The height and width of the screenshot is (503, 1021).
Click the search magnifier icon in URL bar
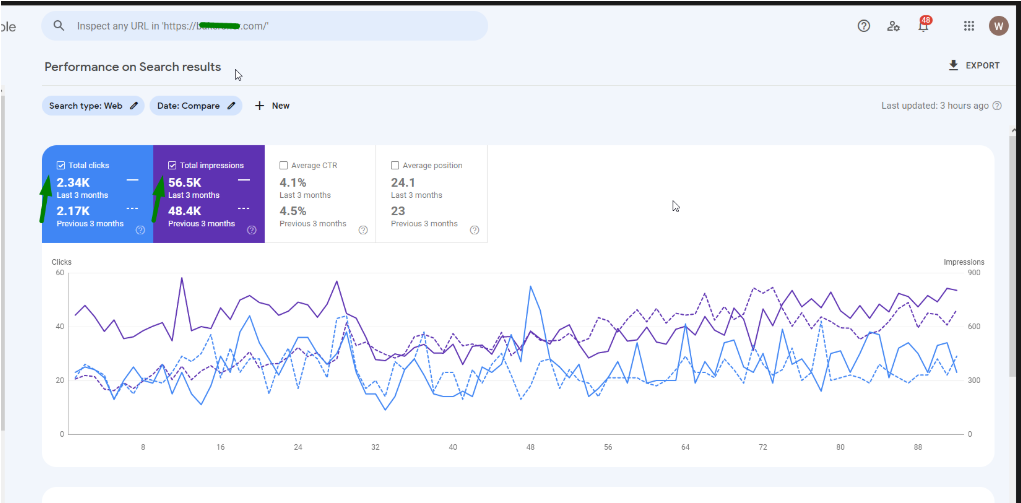point(59,26)
